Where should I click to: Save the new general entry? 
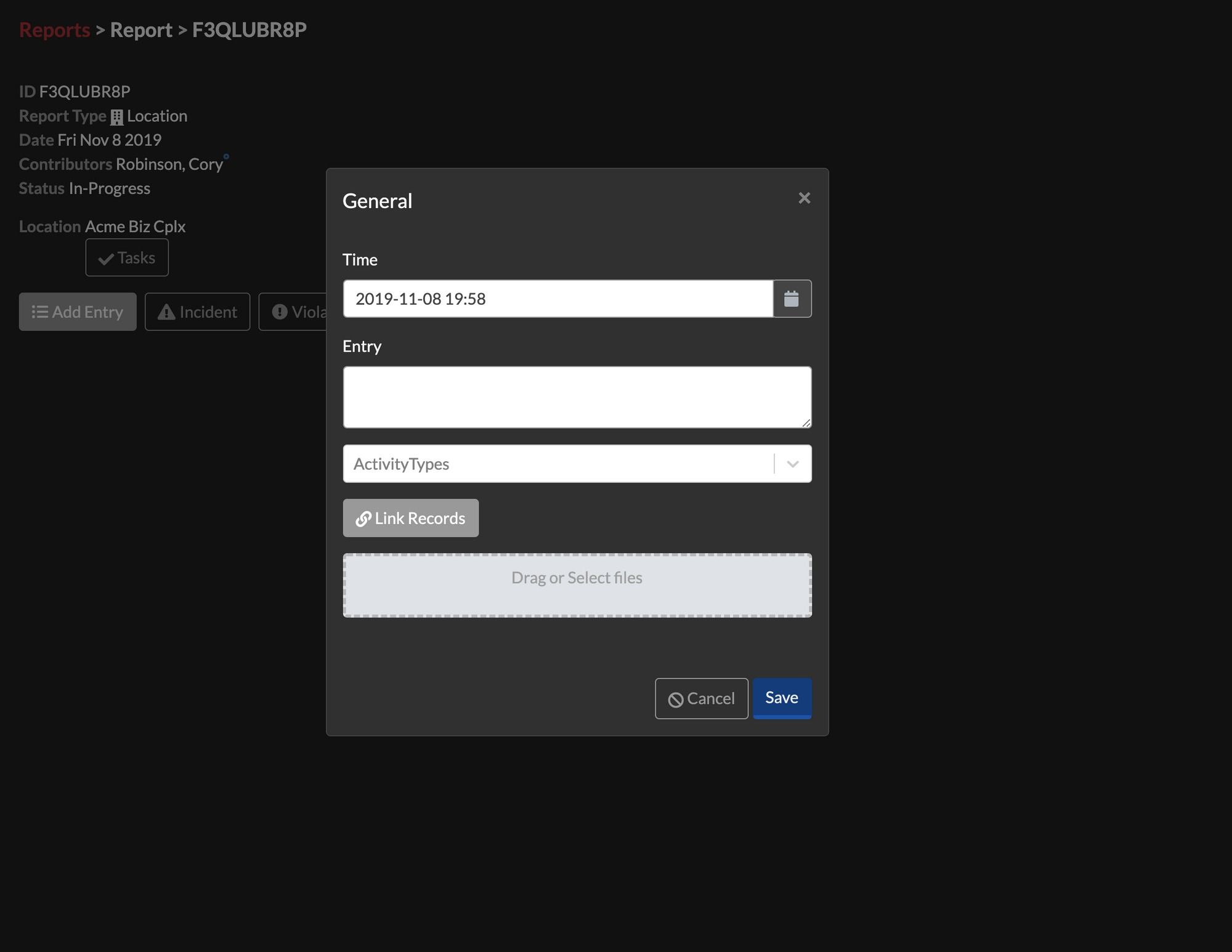[782, 698]
